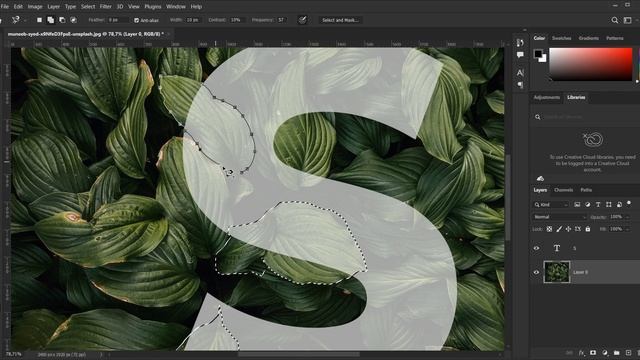Open the layer filter Kind dropdown
640x360 pixels.
coord(551,204)
